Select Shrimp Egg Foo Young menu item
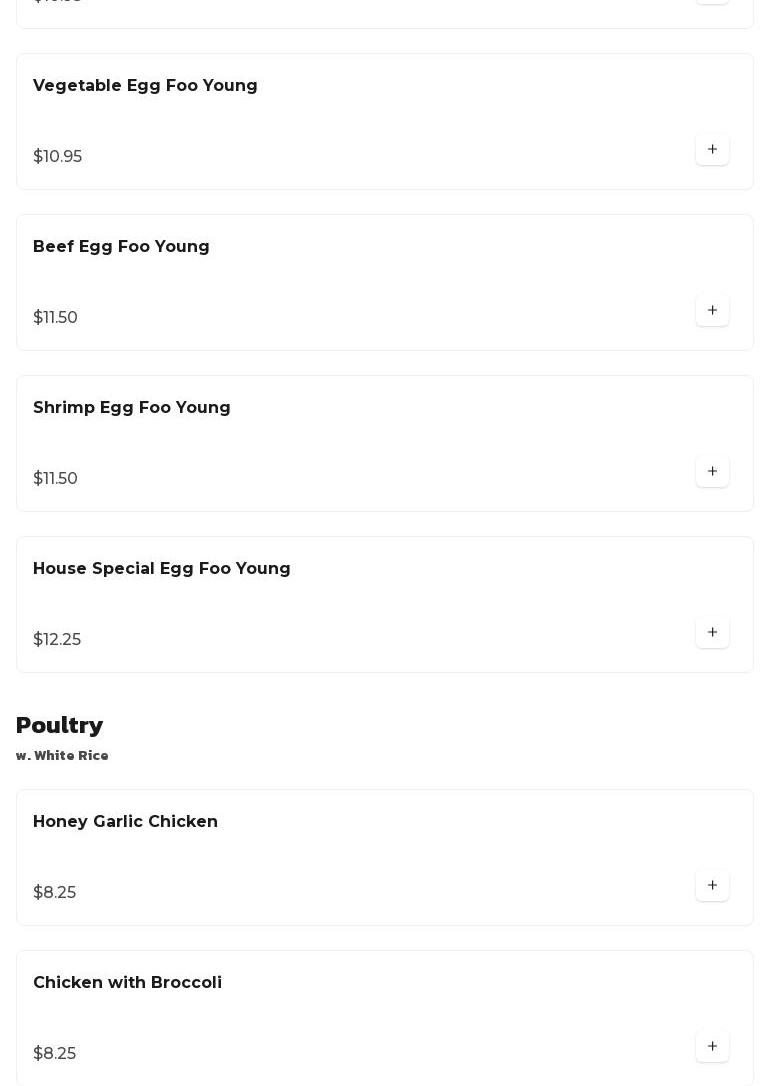 (x=132, y=408)
